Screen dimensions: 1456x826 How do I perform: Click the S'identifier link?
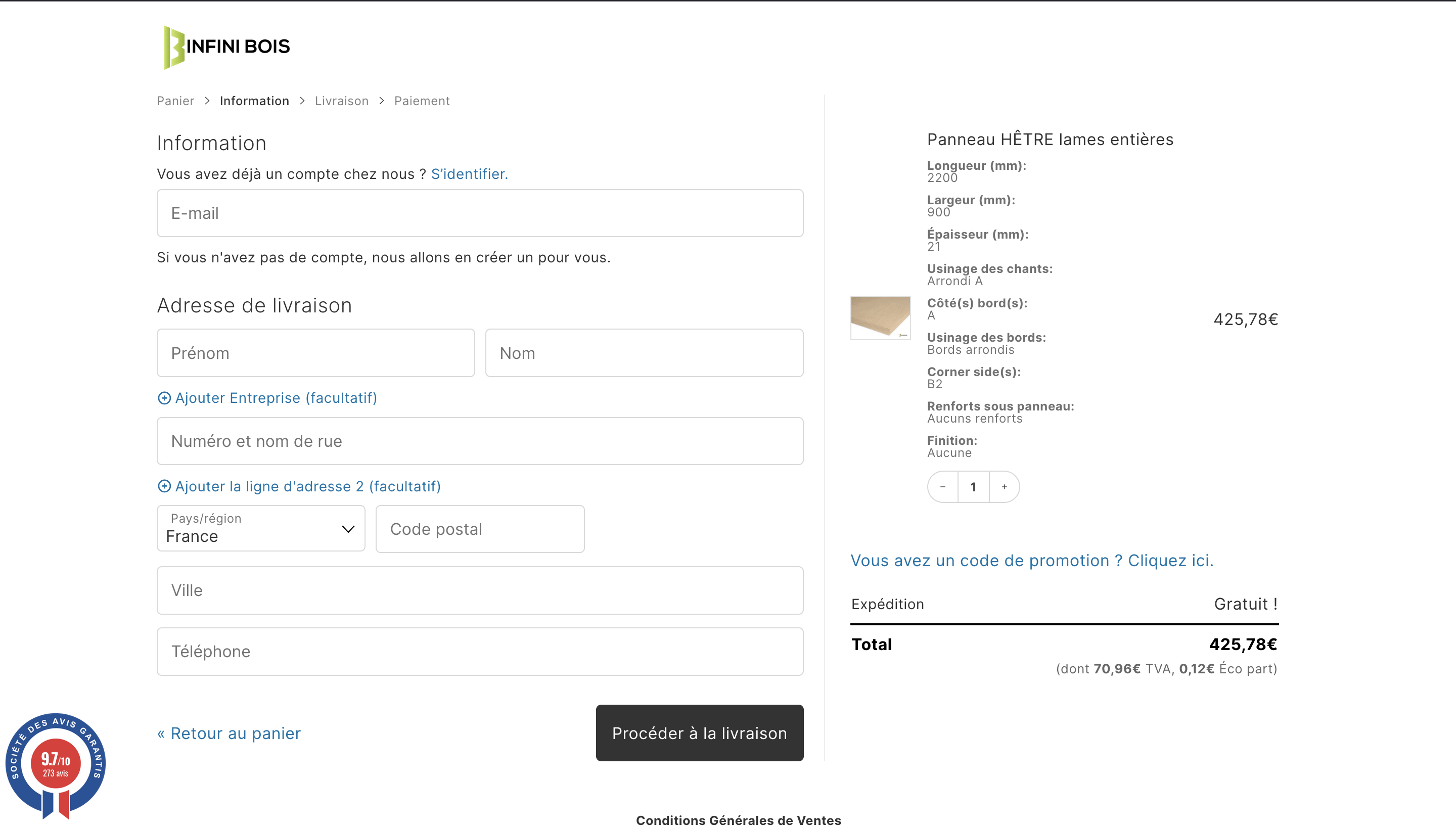[x=469, y=174]
